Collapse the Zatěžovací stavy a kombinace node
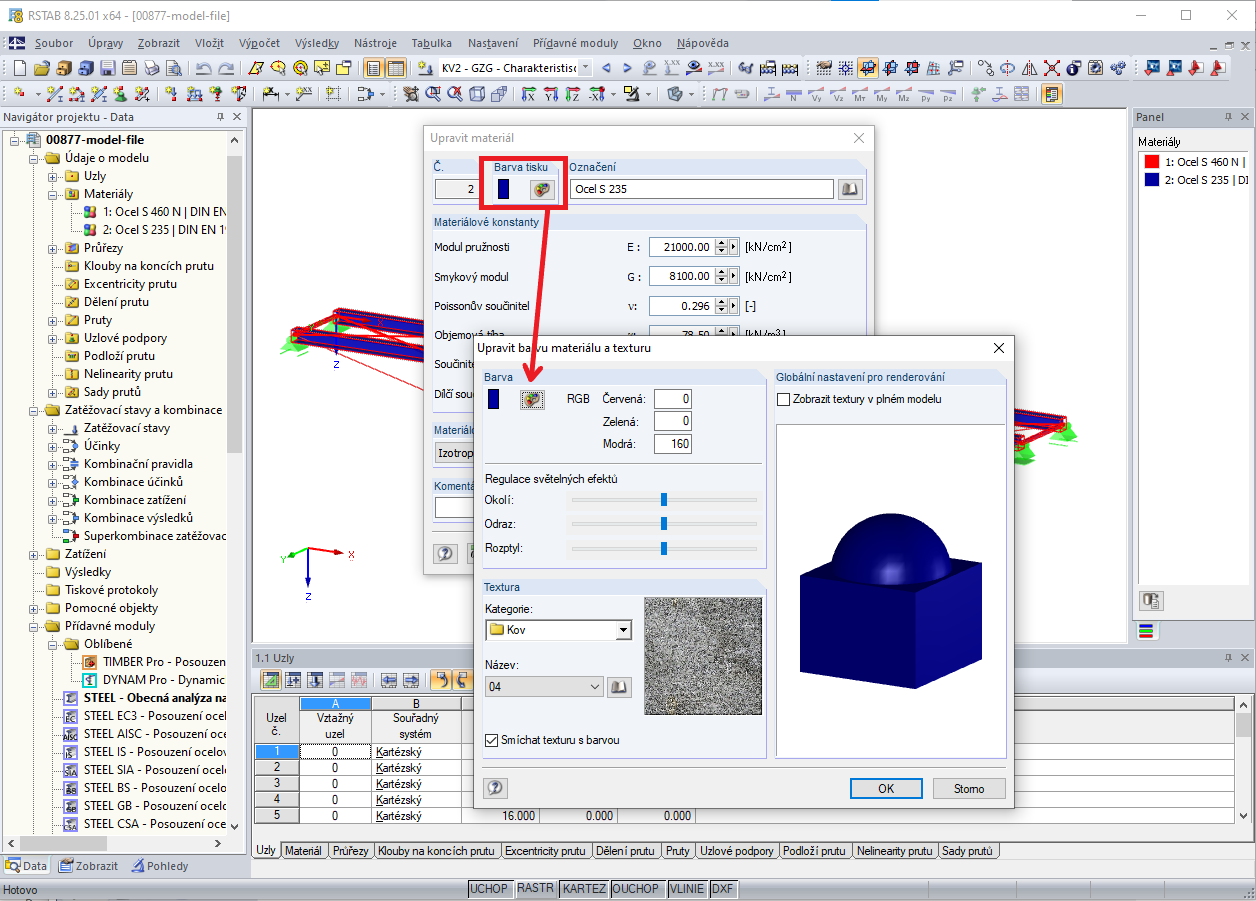The image size is (1256, 901). (x=33, y=410)
